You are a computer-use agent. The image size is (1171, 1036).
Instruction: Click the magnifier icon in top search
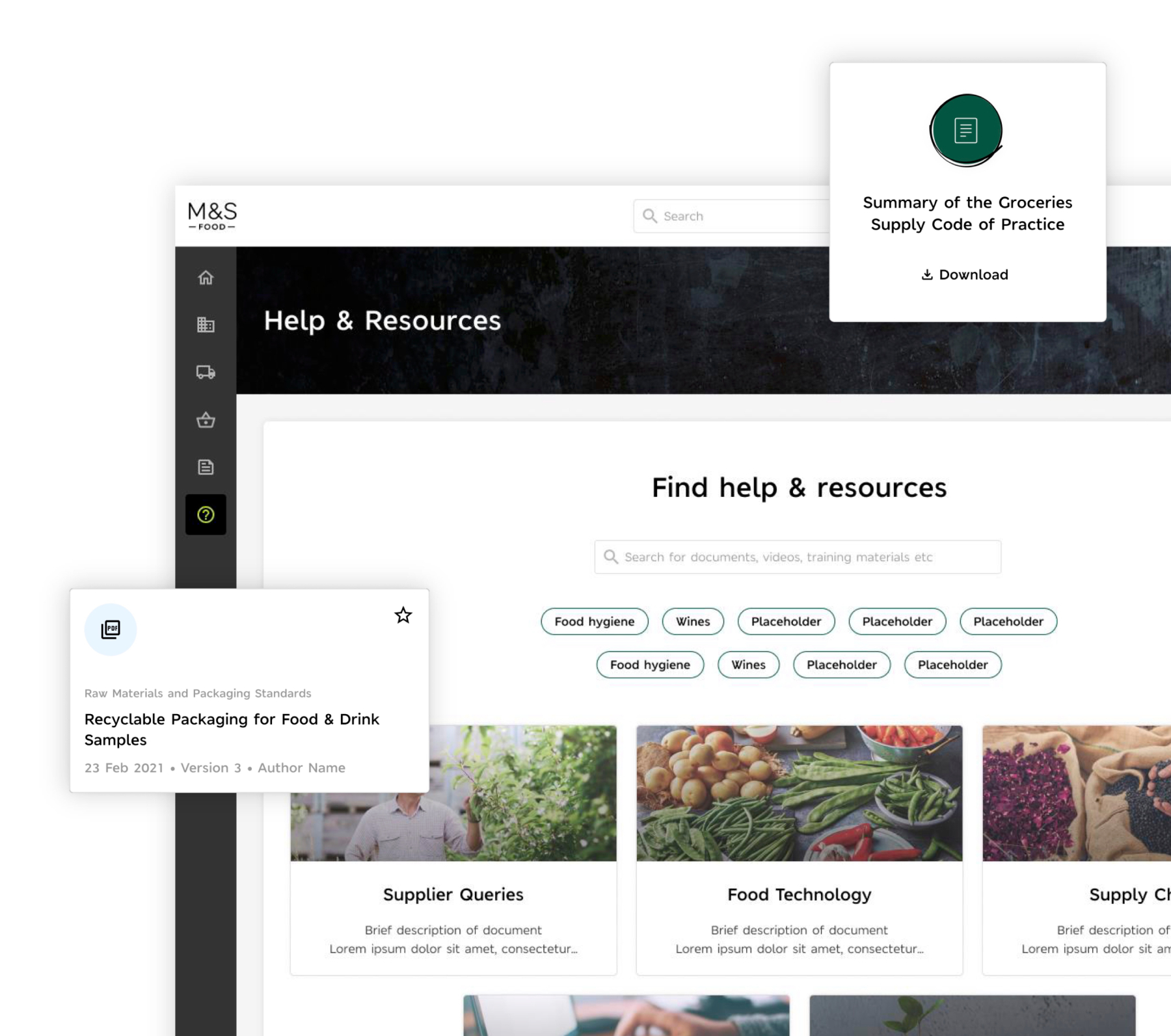click(x=649, y=216)
